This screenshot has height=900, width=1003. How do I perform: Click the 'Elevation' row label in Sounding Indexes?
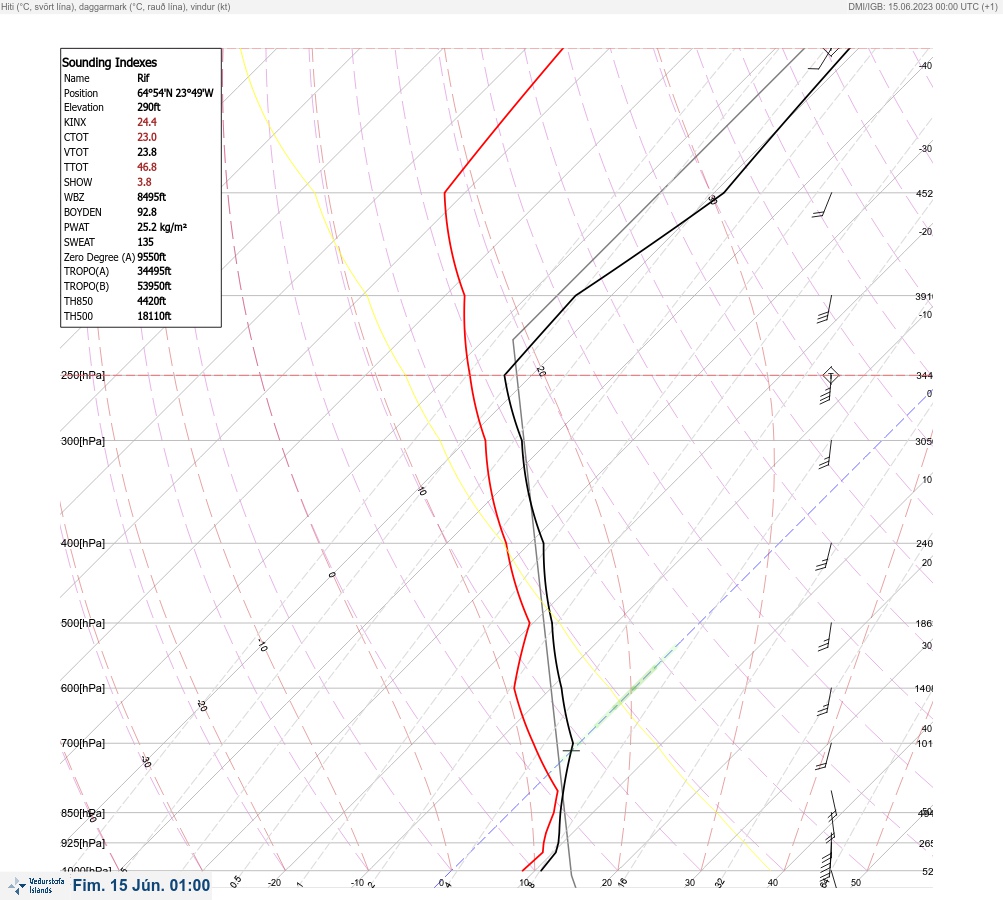click(84, 107)
